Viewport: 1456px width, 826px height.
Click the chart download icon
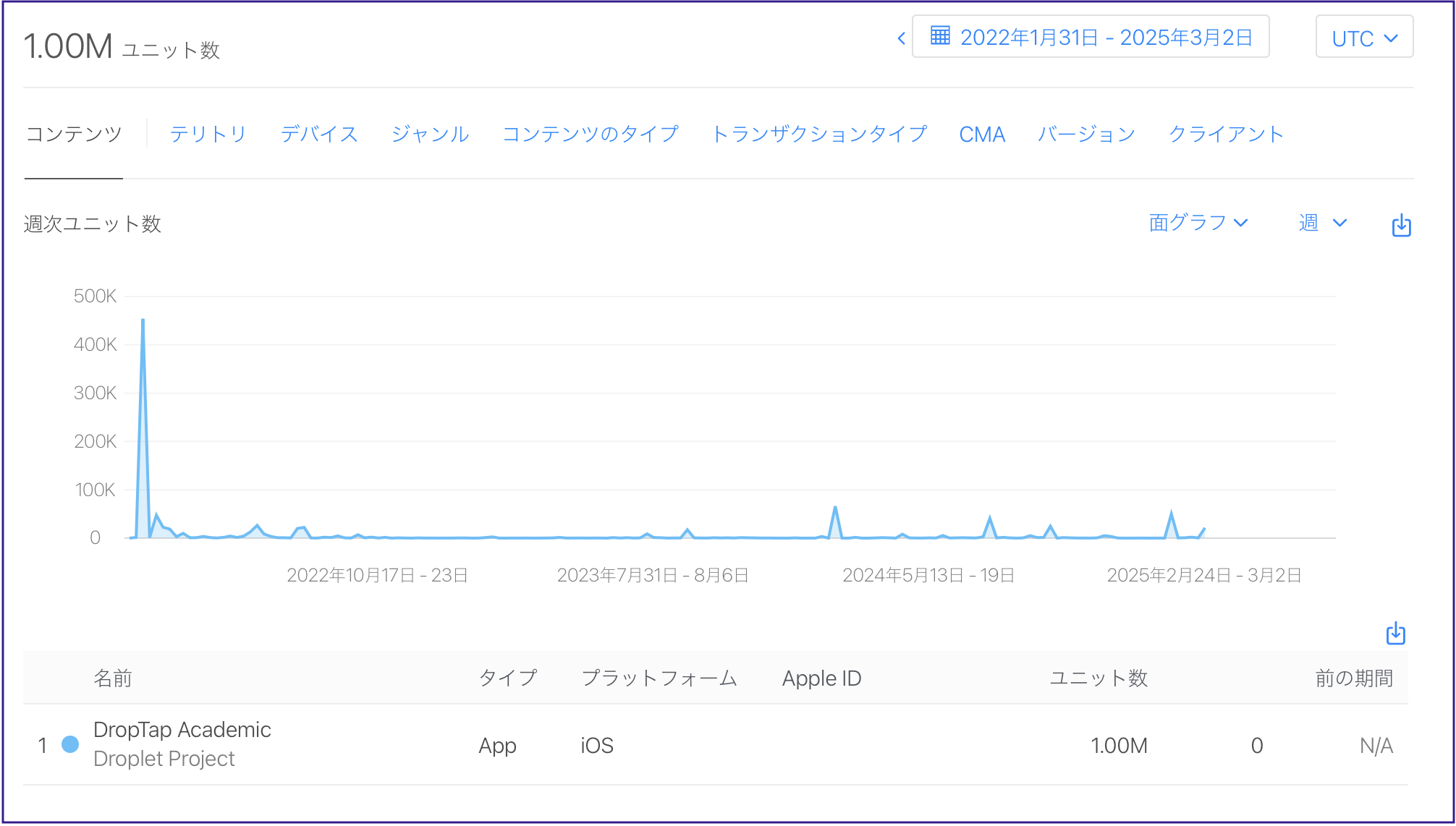1401,225
